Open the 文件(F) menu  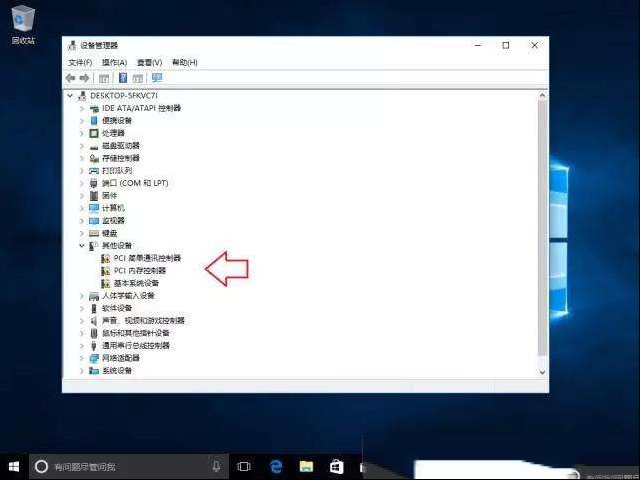click(80, 62)
